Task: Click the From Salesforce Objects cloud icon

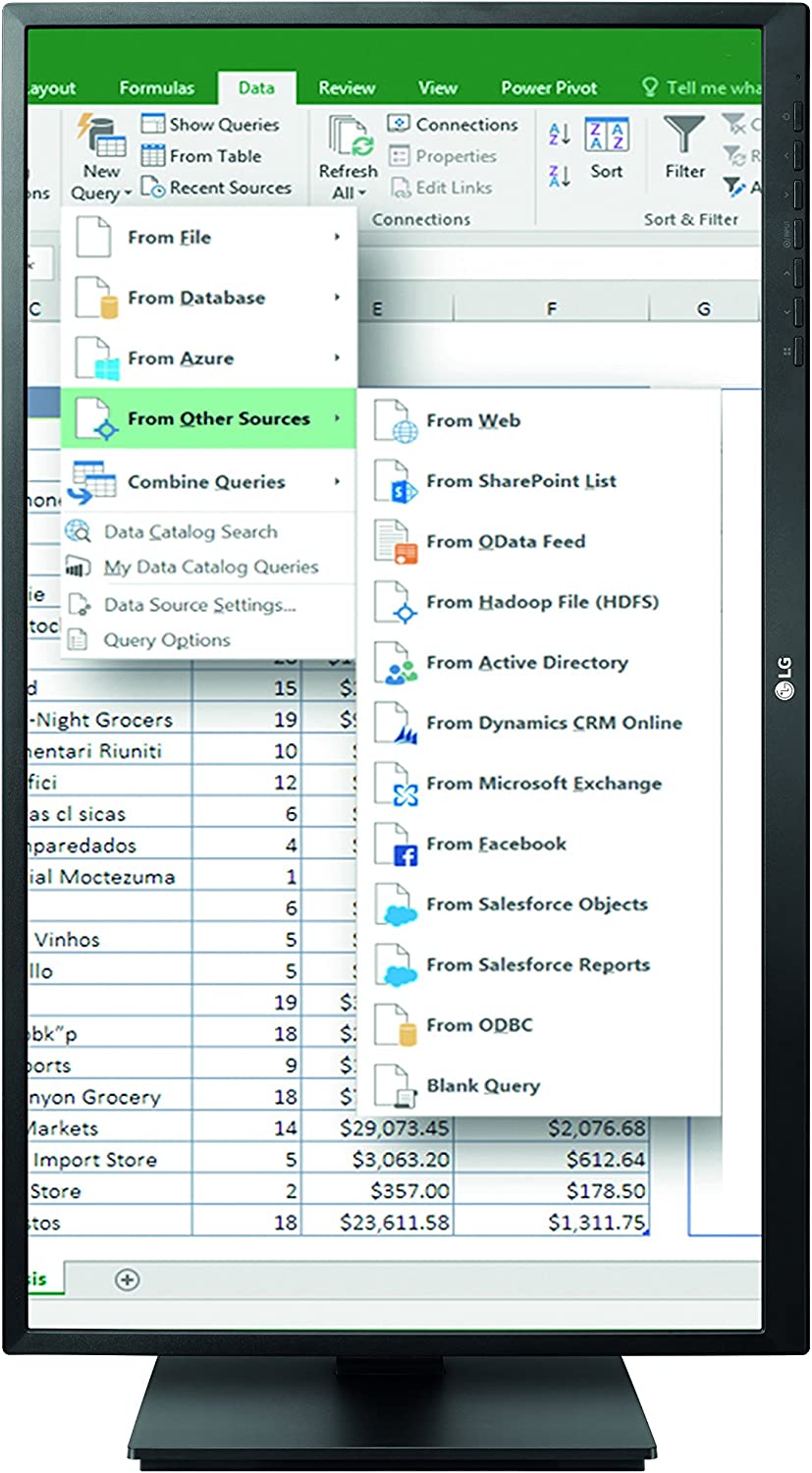Action: 396,905
